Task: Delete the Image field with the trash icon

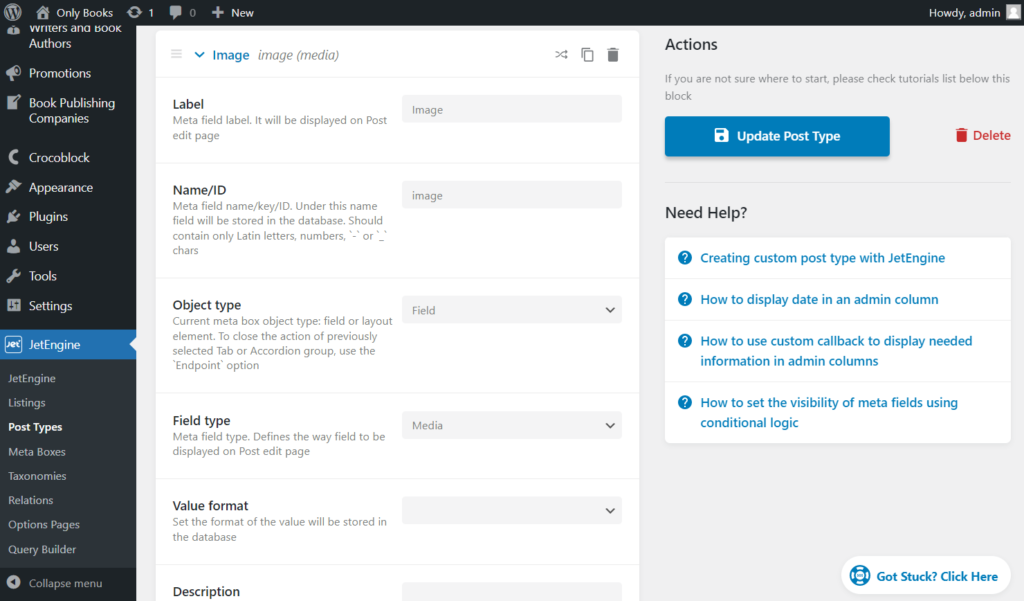Action: click(x=613, y=55)
